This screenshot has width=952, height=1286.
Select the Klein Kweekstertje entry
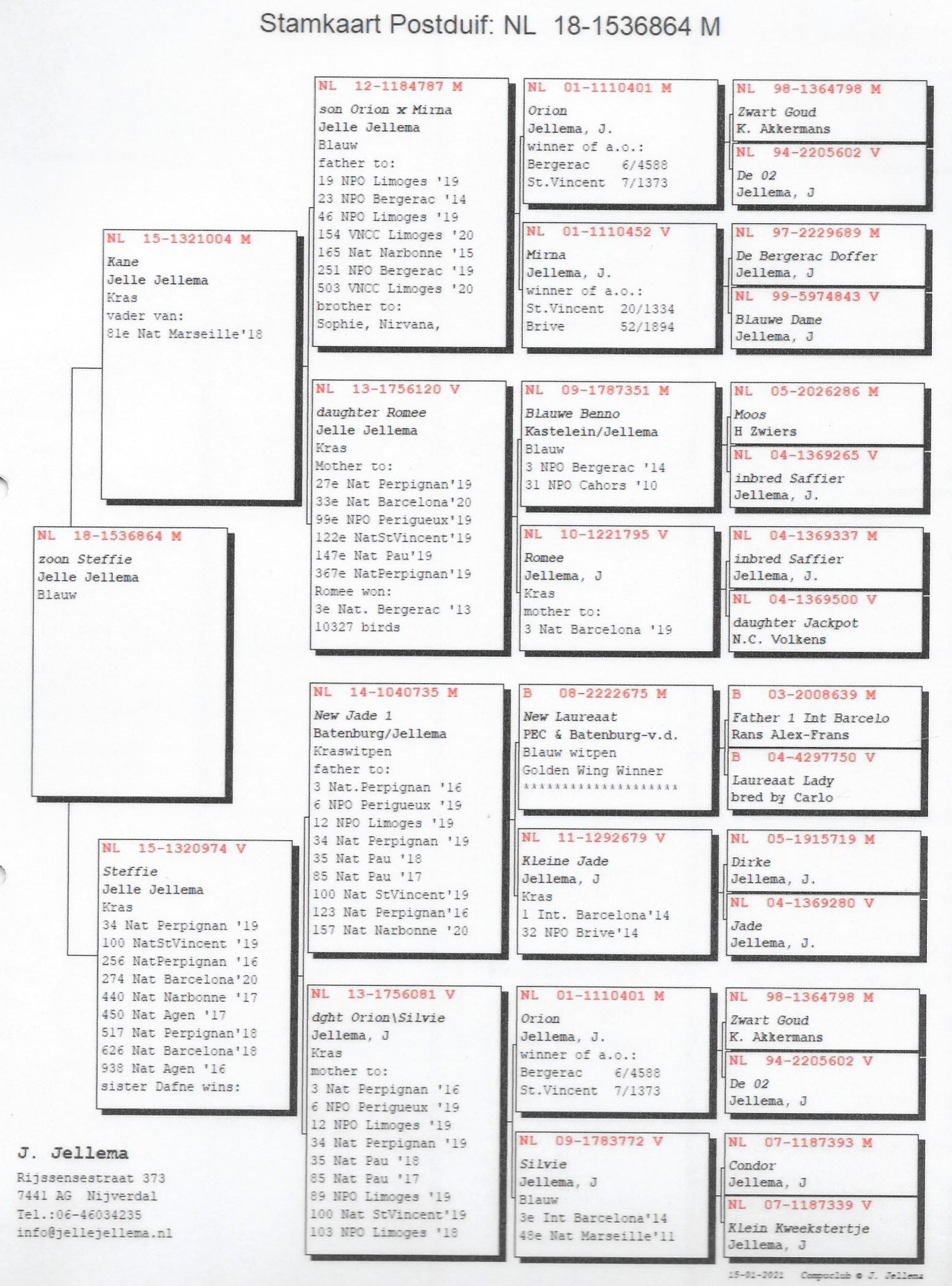click(x=821, y=1228)
